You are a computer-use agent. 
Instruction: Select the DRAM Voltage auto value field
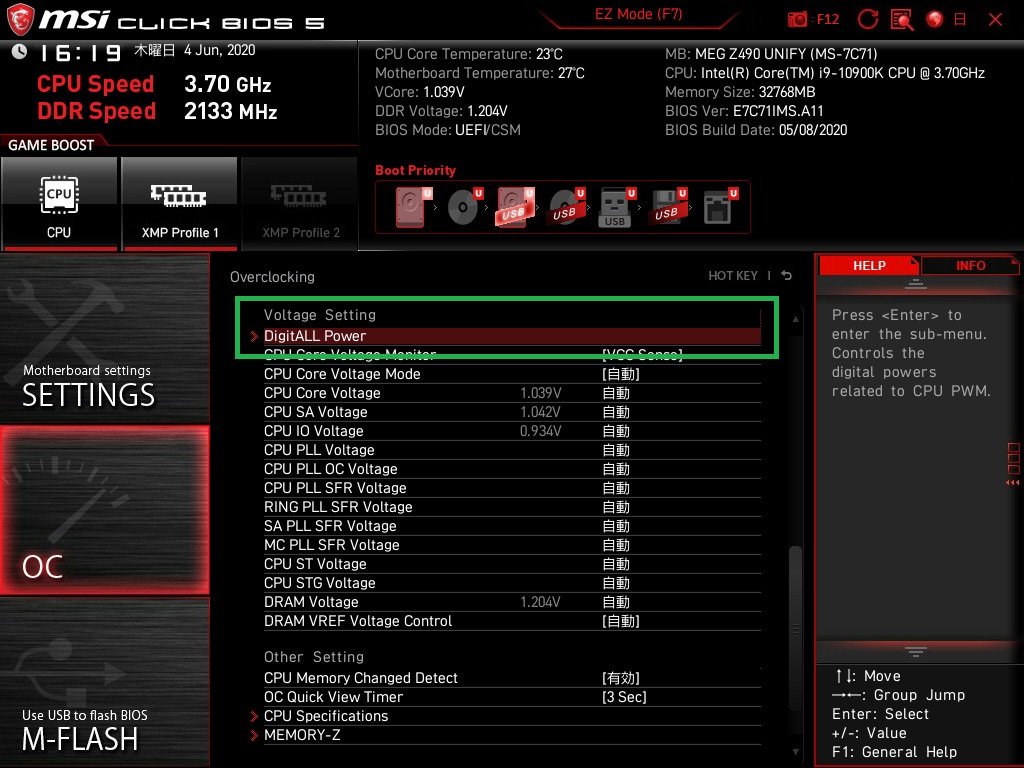pos(616,602)
